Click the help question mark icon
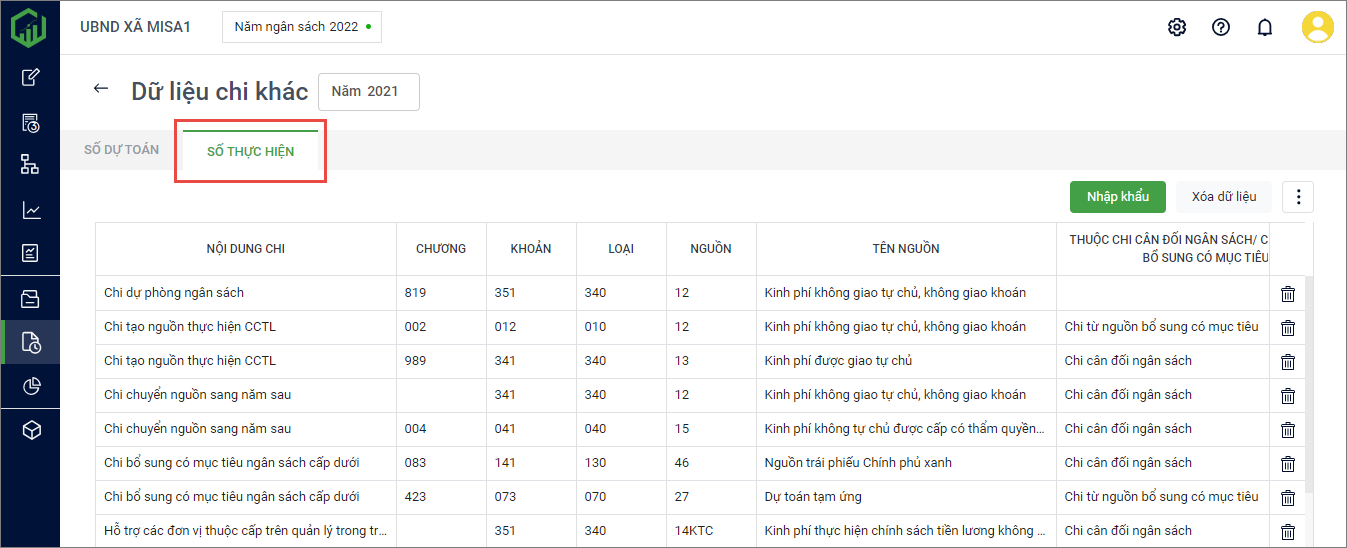1347x548 pixels. point(1221,27)
